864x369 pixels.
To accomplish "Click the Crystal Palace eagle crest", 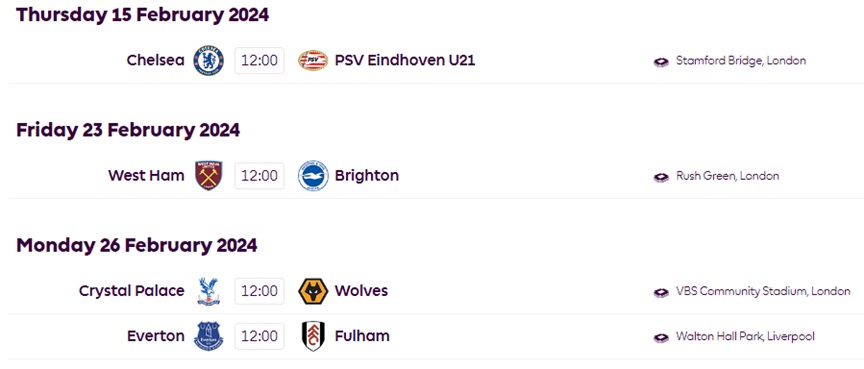I will click(x=208, y=291).
